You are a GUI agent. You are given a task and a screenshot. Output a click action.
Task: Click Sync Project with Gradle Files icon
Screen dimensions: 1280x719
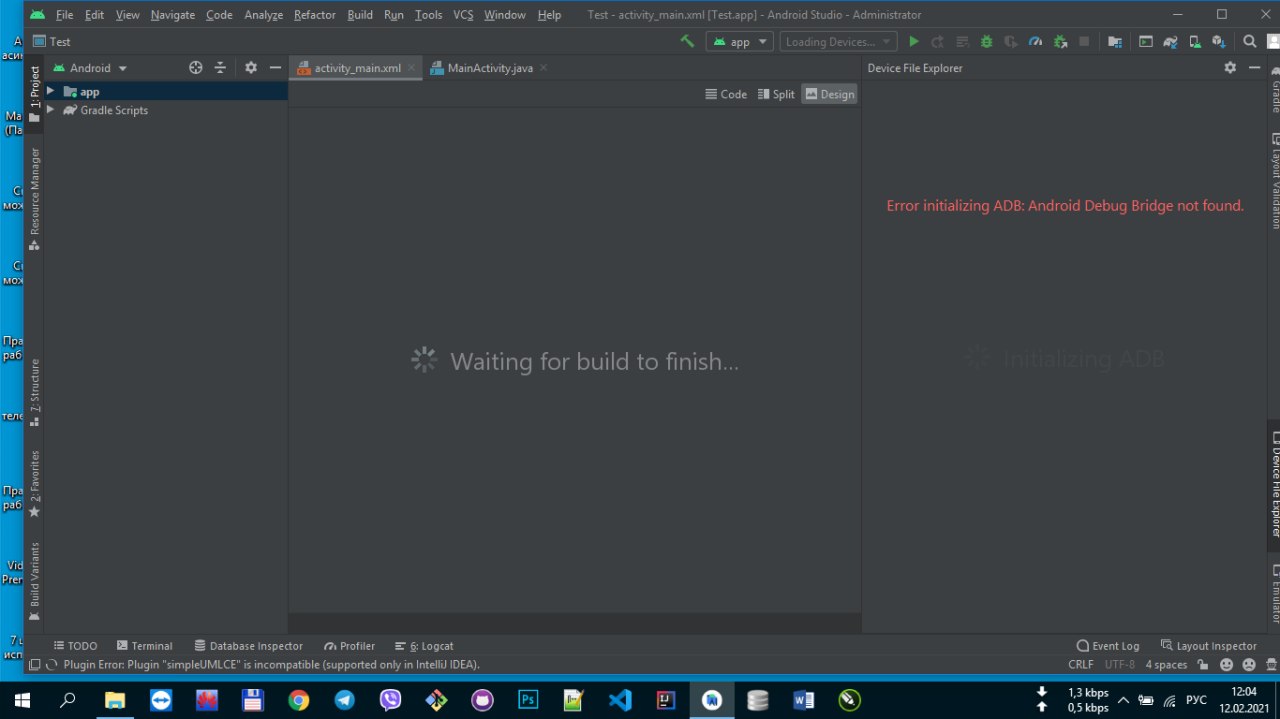click(1170, 41)
